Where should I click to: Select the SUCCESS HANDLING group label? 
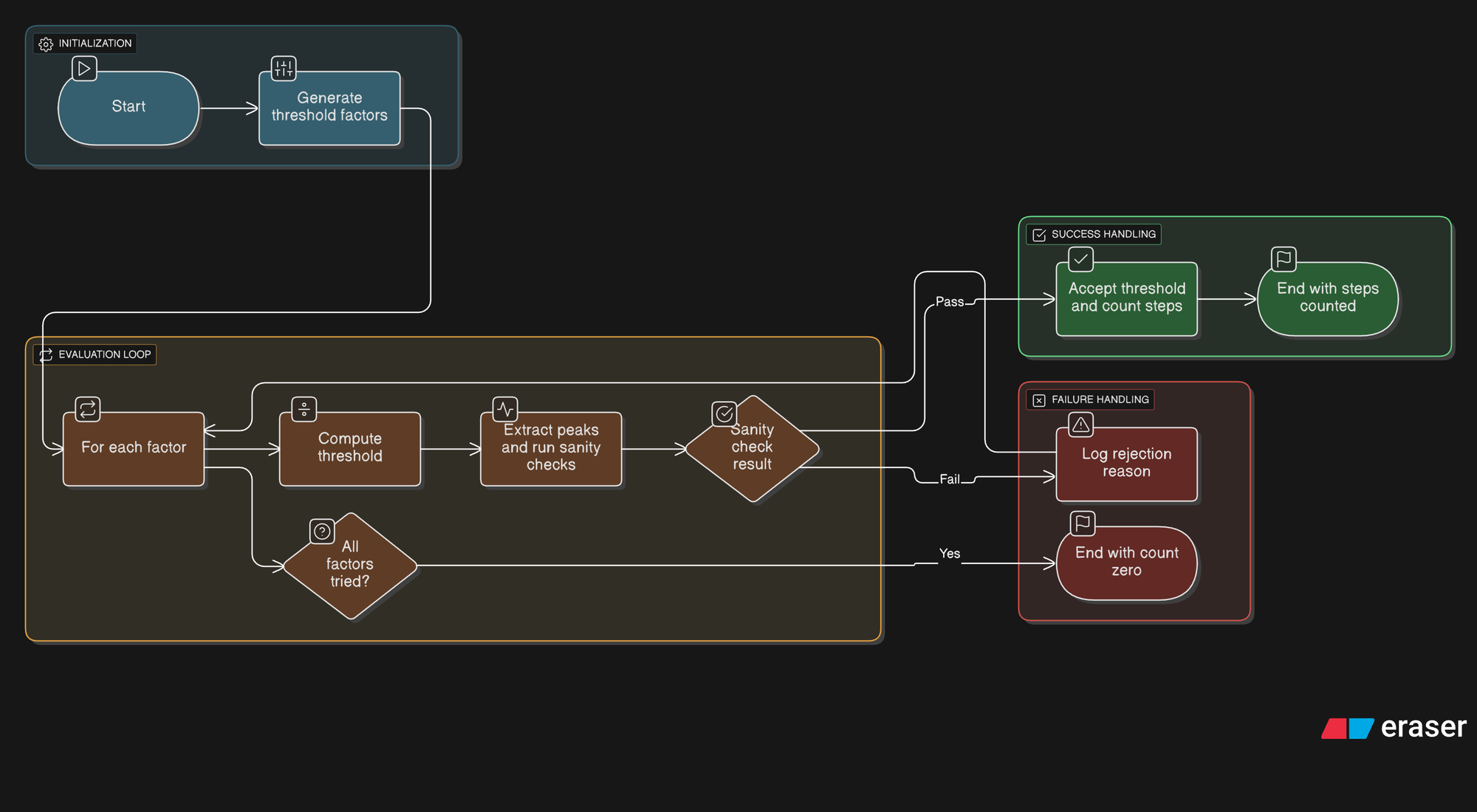point(1094,235)
